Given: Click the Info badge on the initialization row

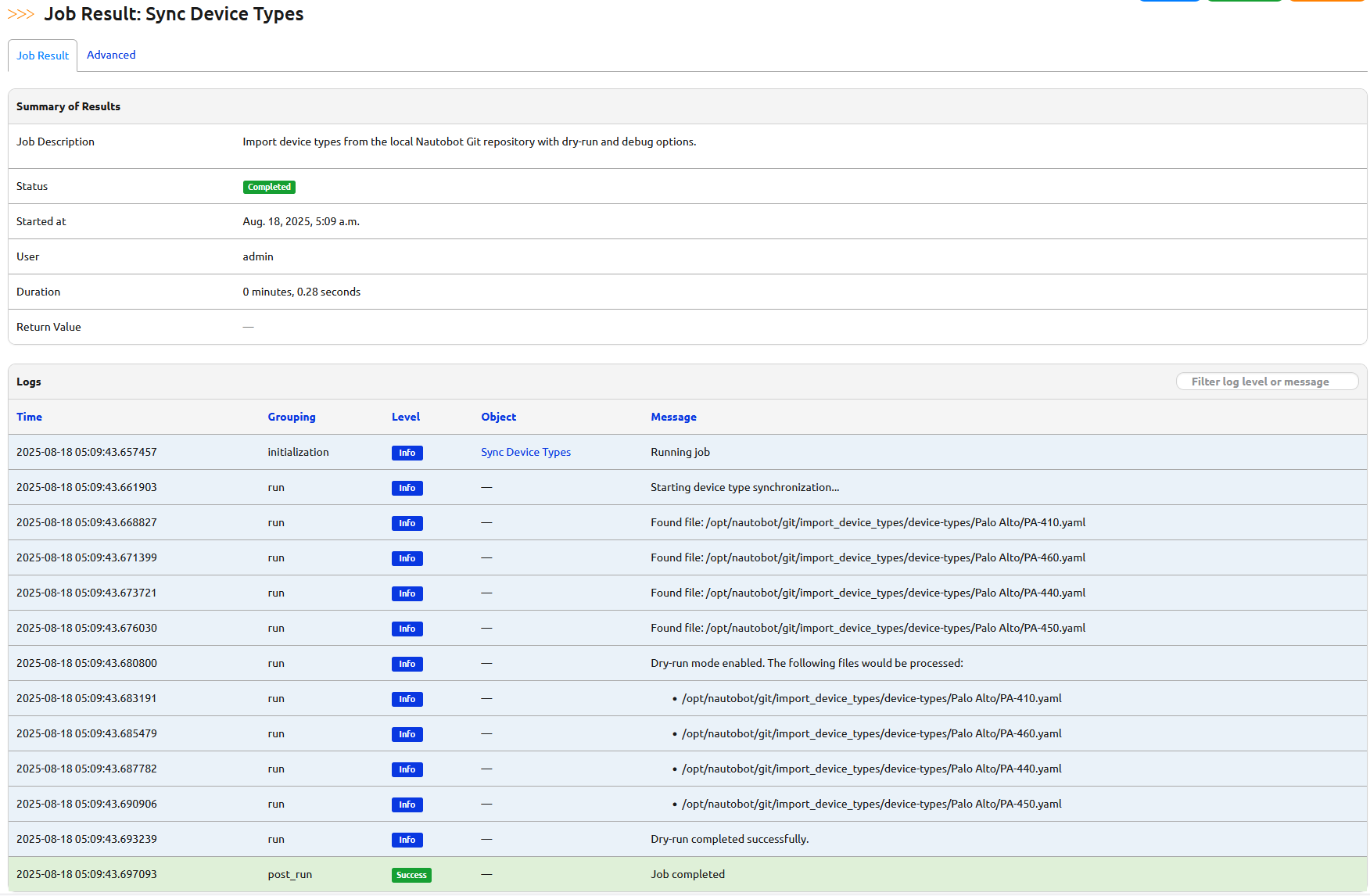Looking at the screenshot, I should coord(407,453).
